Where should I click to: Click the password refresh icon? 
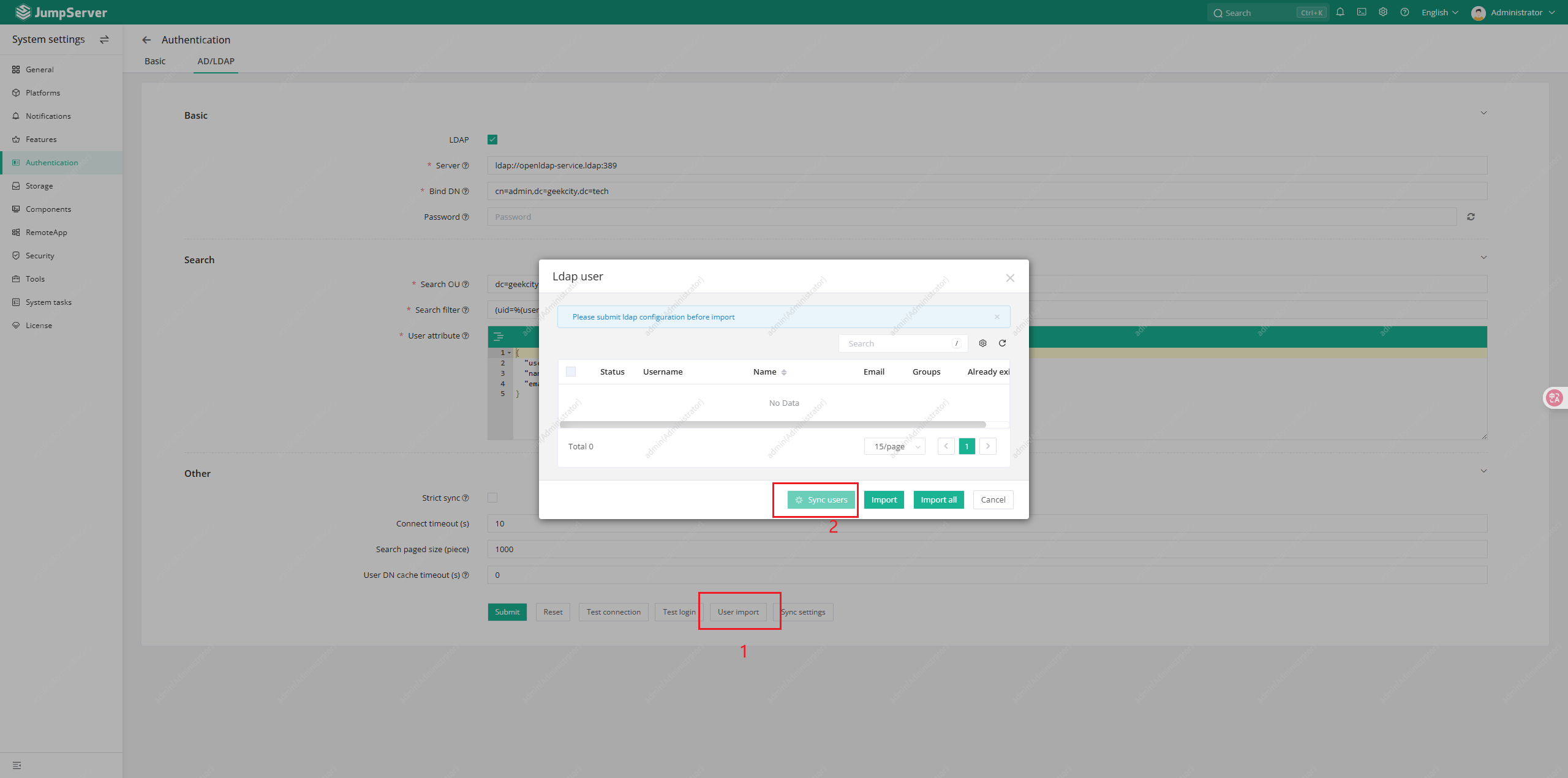1471,217
